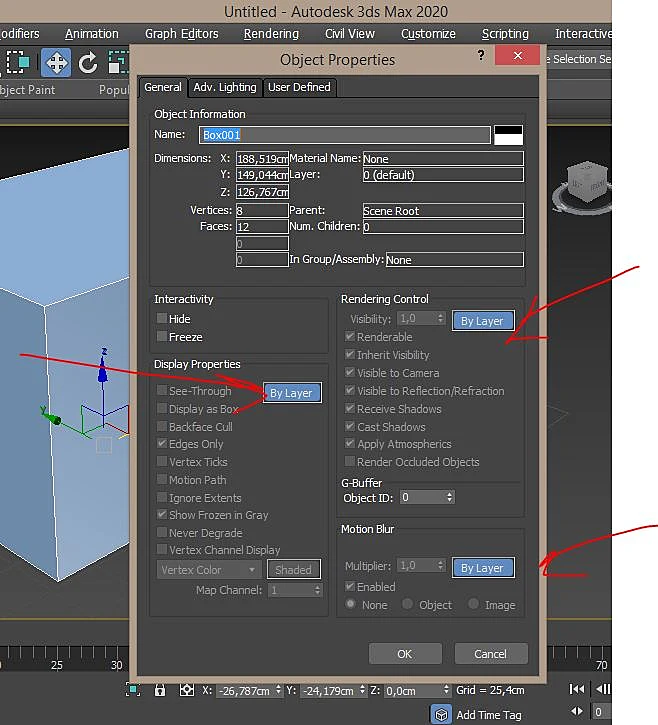Click the Name field containing Box001
Viewport: 658px width, 725px height.
click(x=345, y=135)
